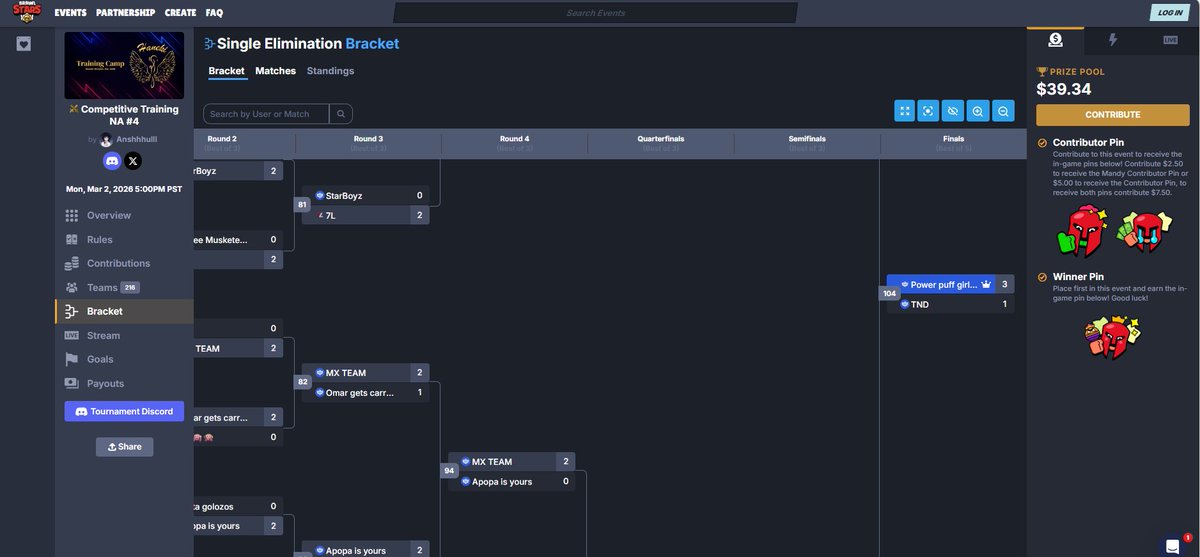Viewport: 1200px width, 557px height.
Task: Click the Rules book icon in sidebar
Action: [x=71, y=239]
